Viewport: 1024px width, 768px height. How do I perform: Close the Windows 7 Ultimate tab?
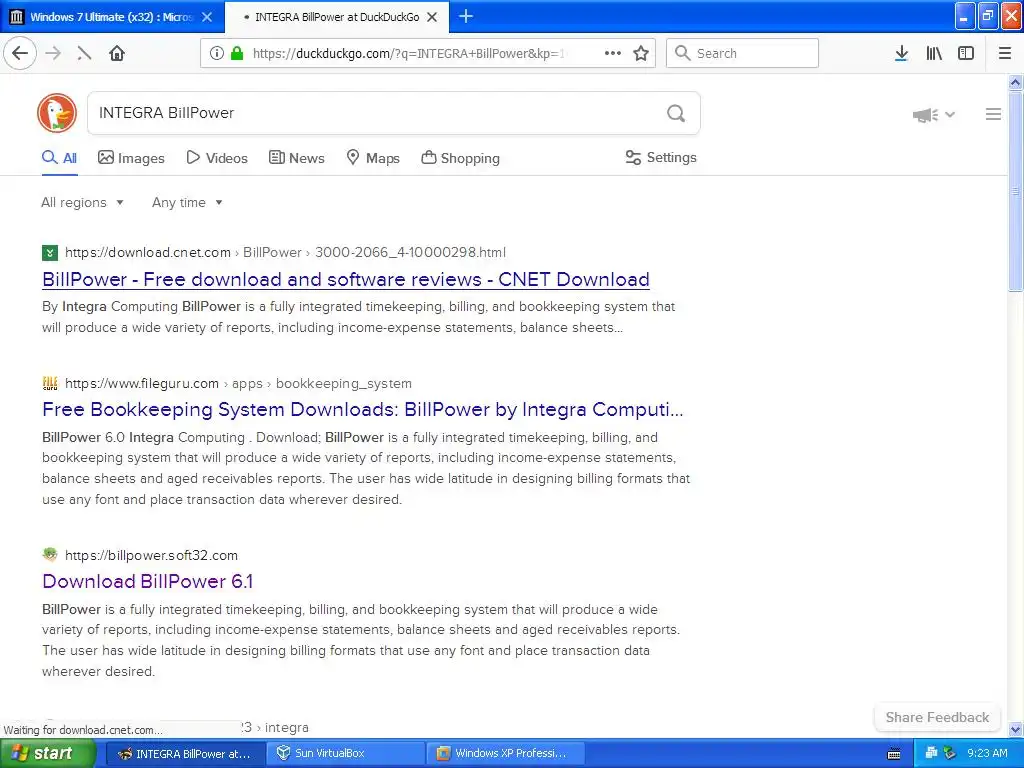pyautogui.click(x=207, y=17)
